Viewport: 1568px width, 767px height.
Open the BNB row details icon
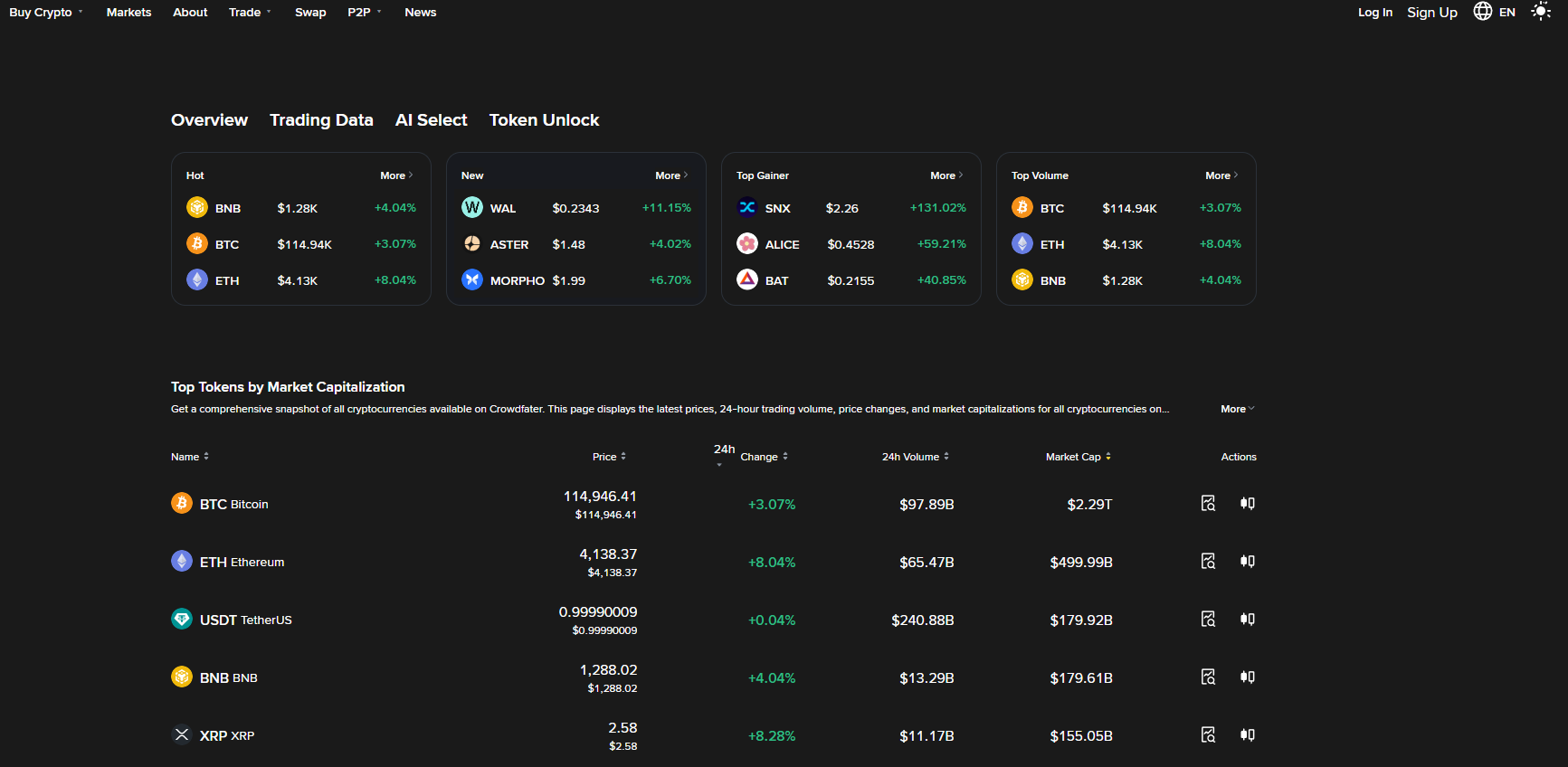tap(1208, 677)
